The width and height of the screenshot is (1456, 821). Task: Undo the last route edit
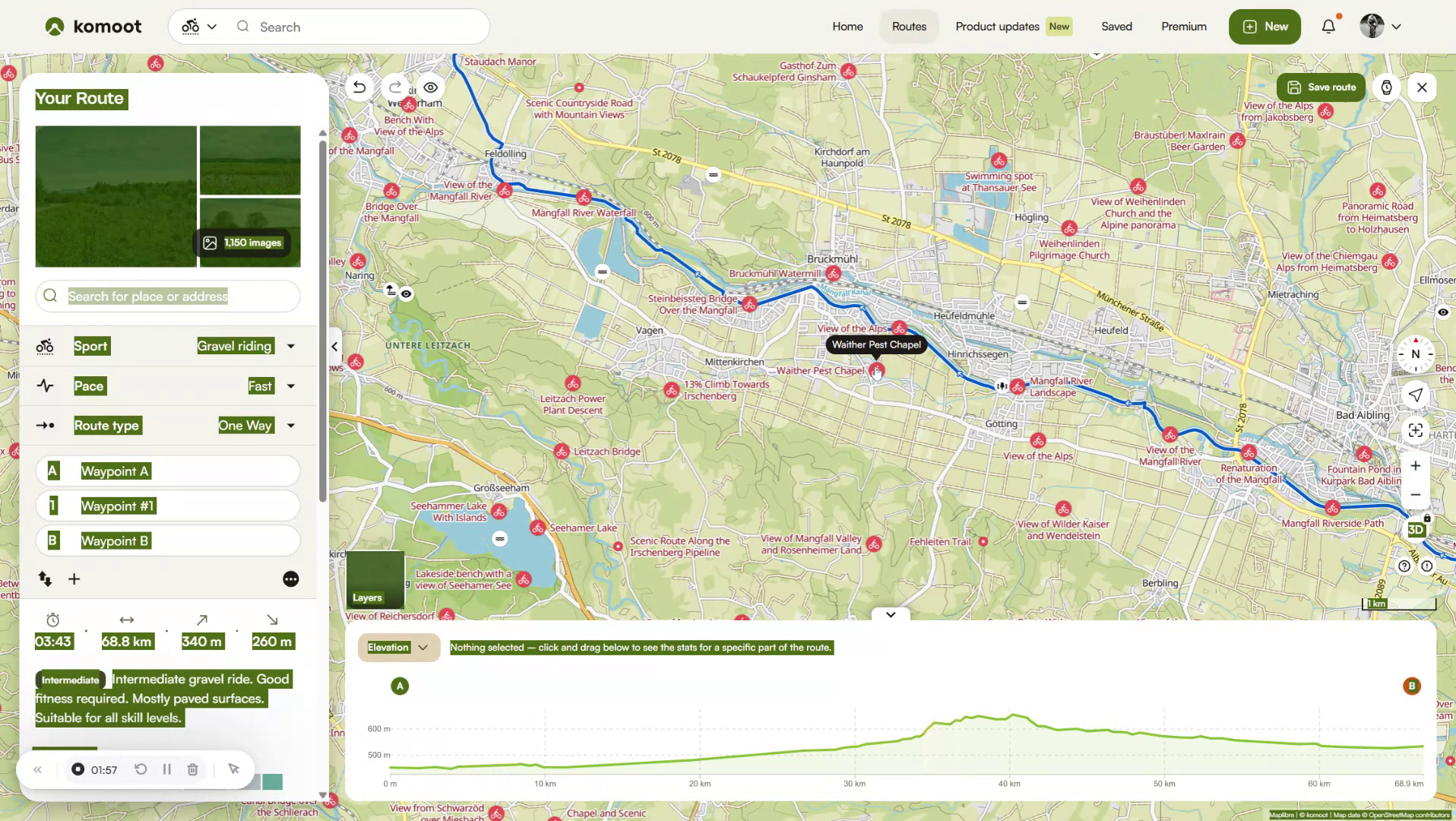pos(358,87)
